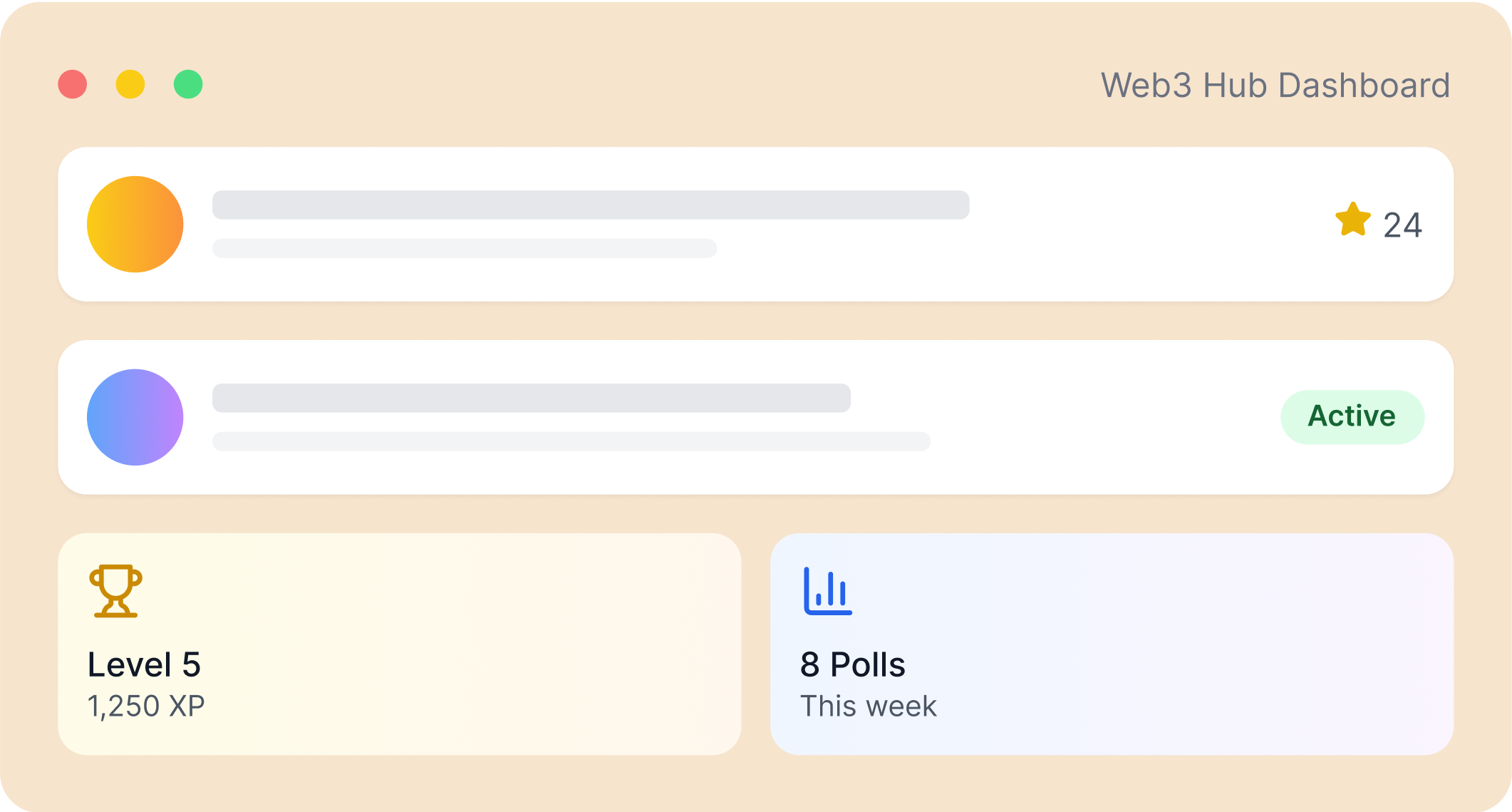Select the blue-purple gradient avatar circle
This screenshot has height=812, width=1512.
(x=135, y=417)
